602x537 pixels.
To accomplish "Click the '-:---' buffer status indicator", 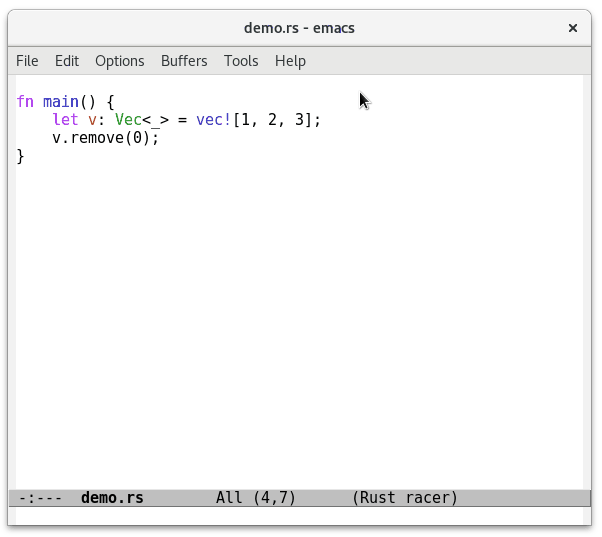I will pyautogui.click(x=40, y=498).
